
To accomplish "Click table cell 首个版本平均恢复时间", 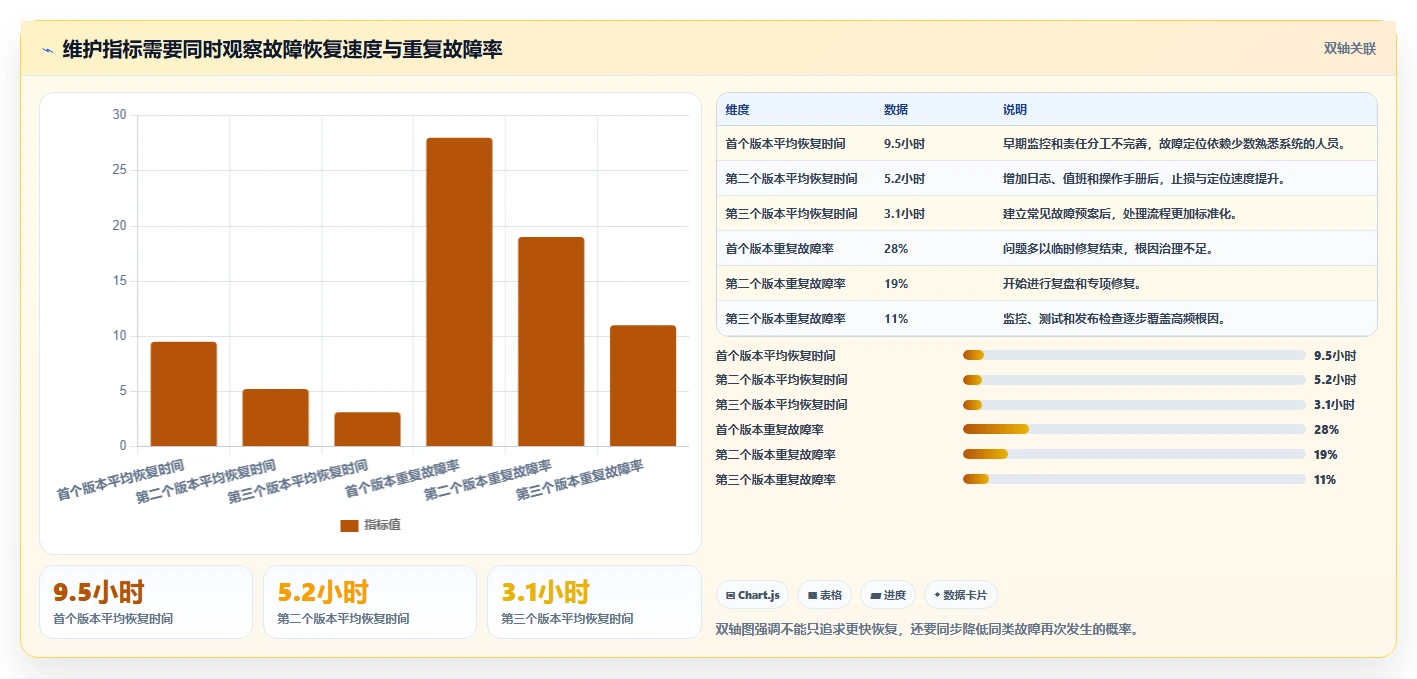I will (786, 144).
